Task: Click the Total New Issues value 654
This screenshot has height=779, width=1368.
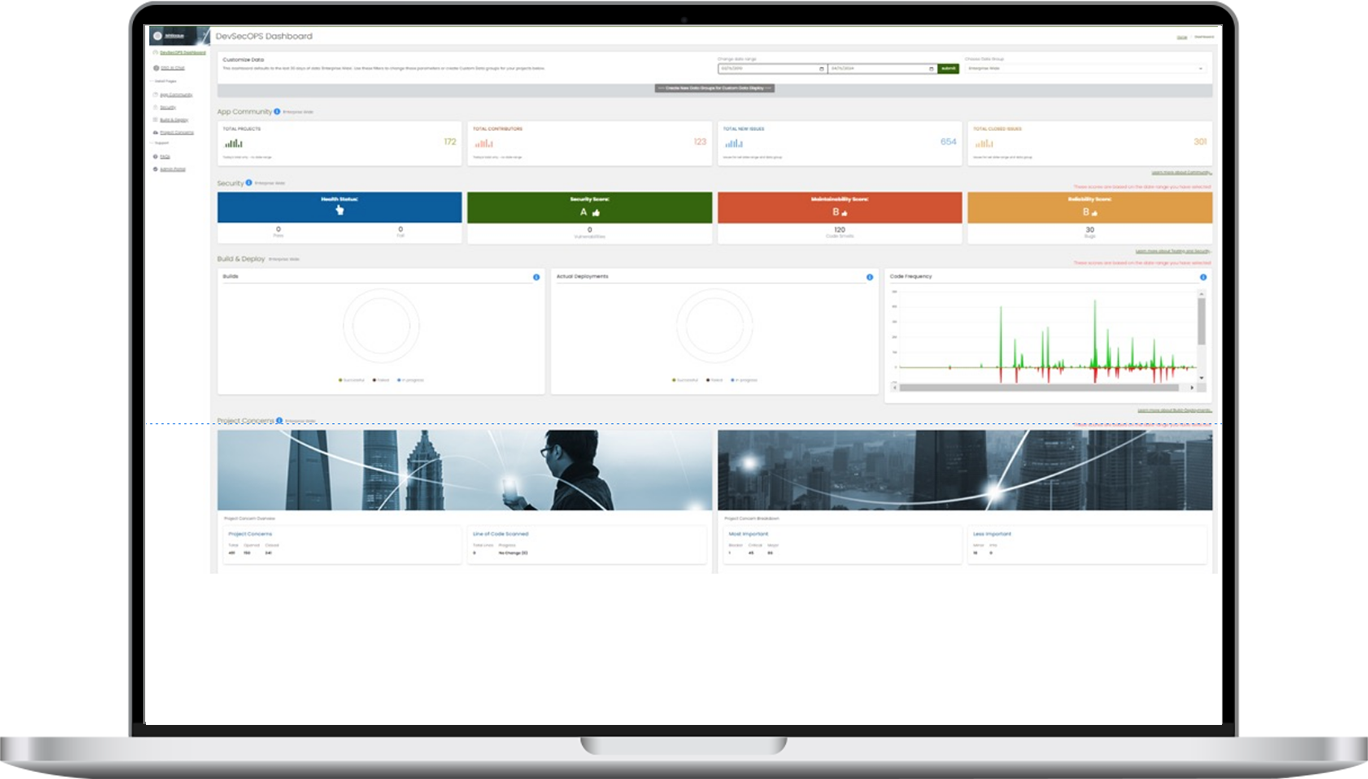Action: point(948,142)
